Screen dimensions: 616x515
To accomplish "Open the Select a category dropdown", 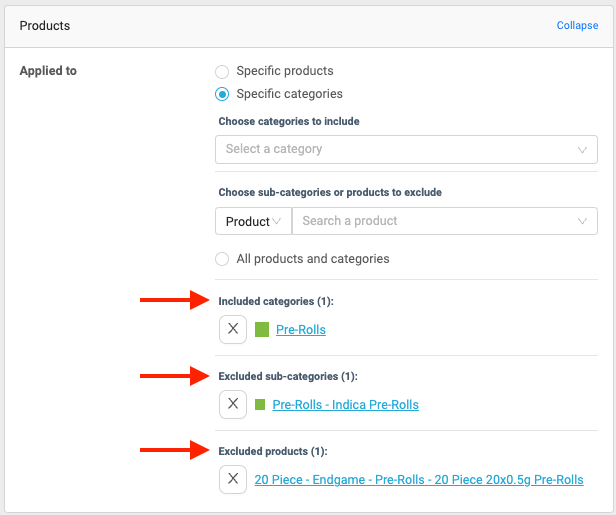I will [x=406, y=149].
